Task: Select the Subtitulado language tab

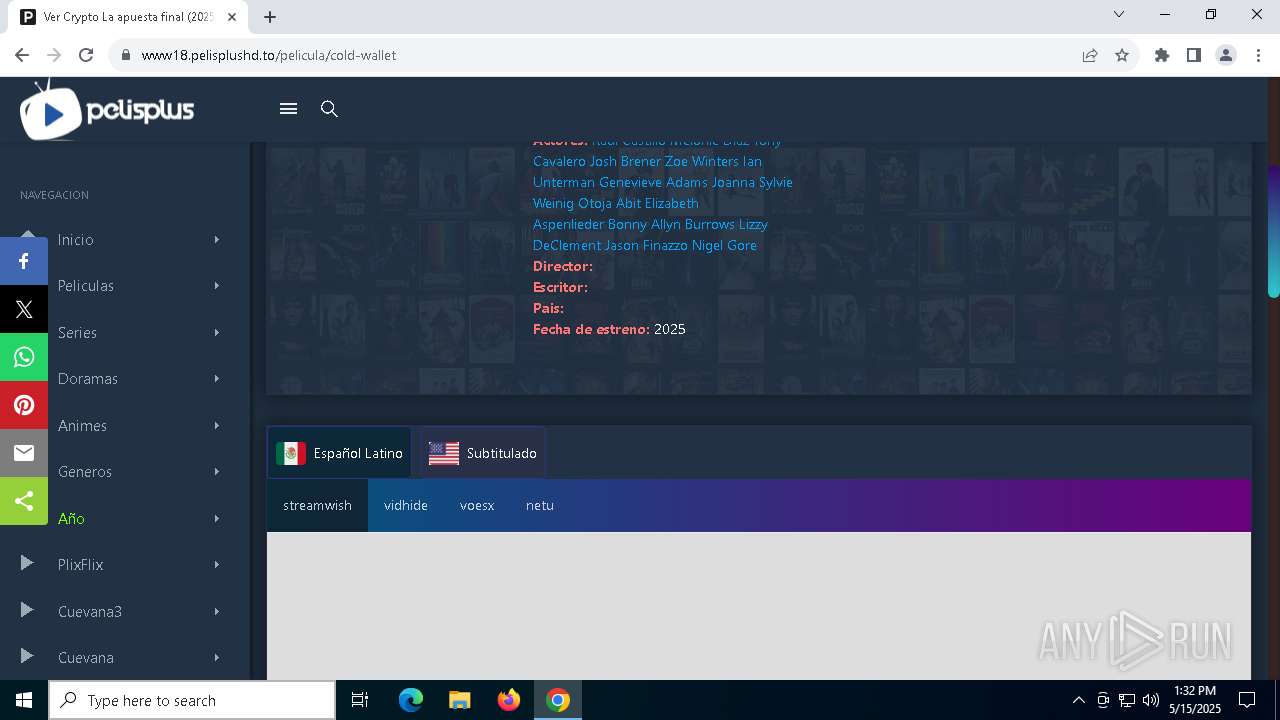Action: 483,453
